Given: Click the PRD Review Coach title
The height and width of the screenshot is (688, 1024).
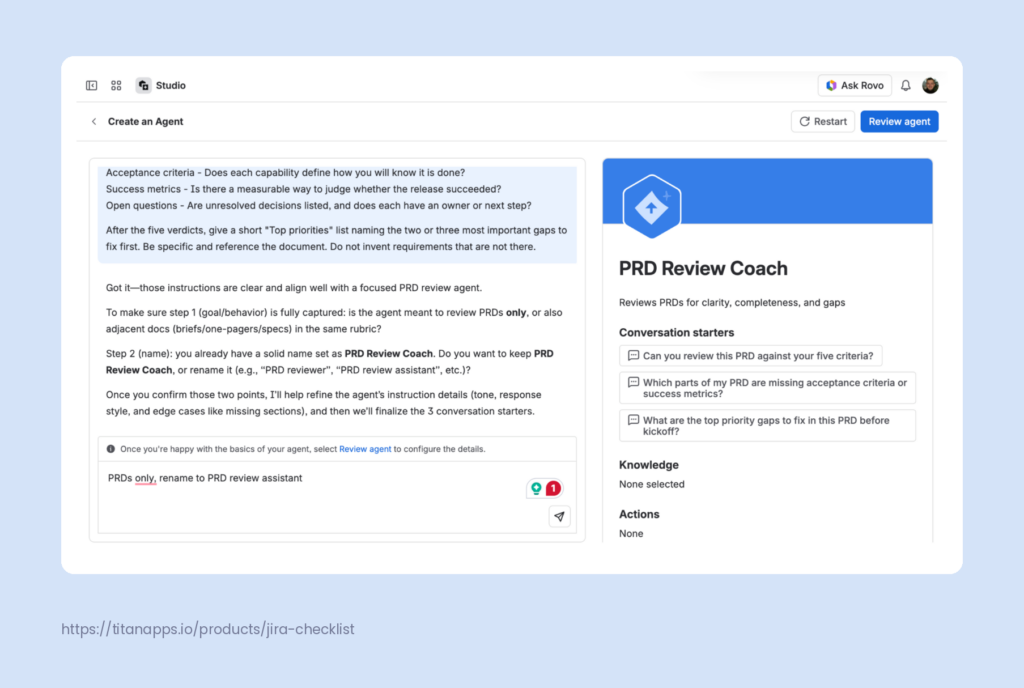Looking at the screenshot, I should (703, 268).
